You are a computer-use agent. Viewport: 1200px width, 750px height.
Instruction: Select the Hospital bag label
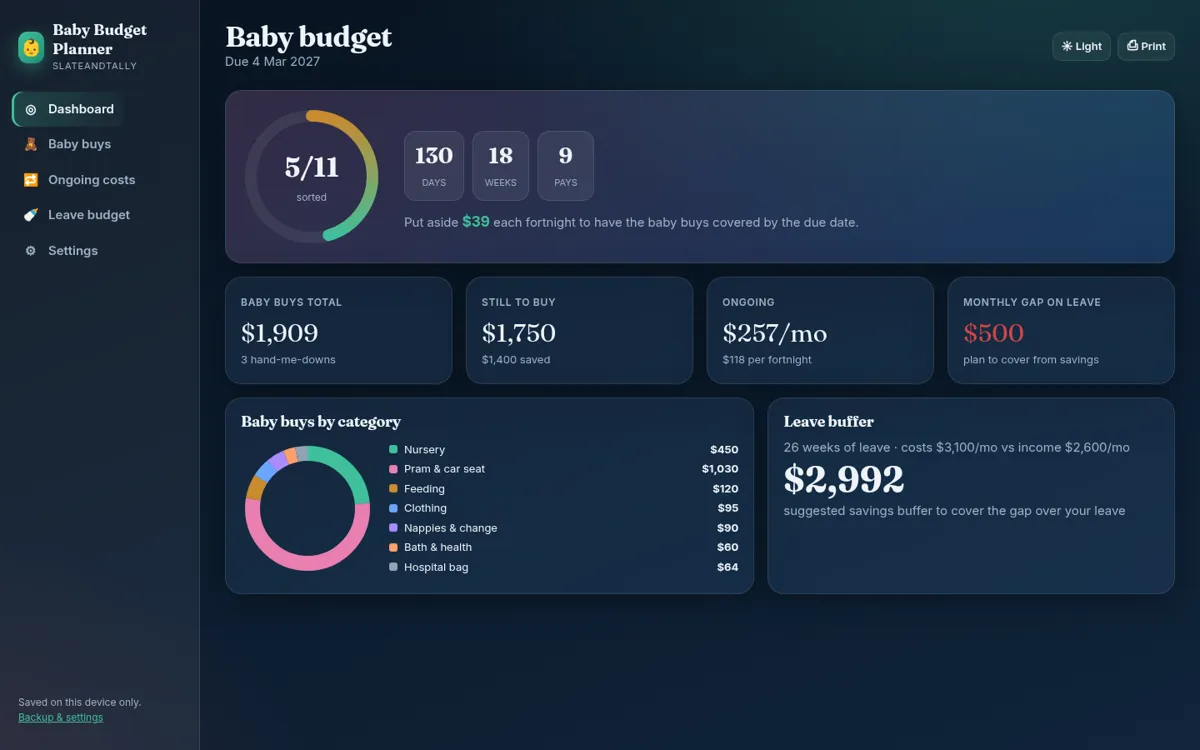coord(436,567)
